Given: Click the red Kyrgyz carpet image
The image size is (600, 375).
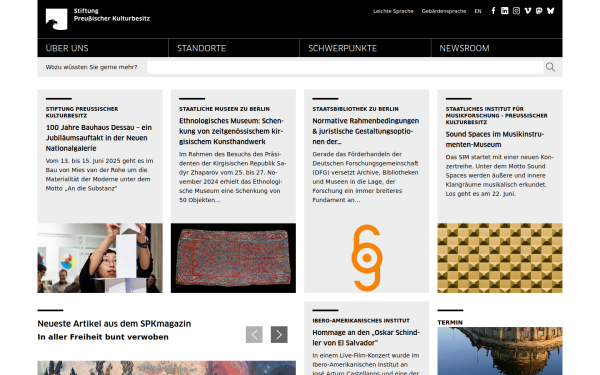Looking at the screenshot, I should tap(233, 258).
